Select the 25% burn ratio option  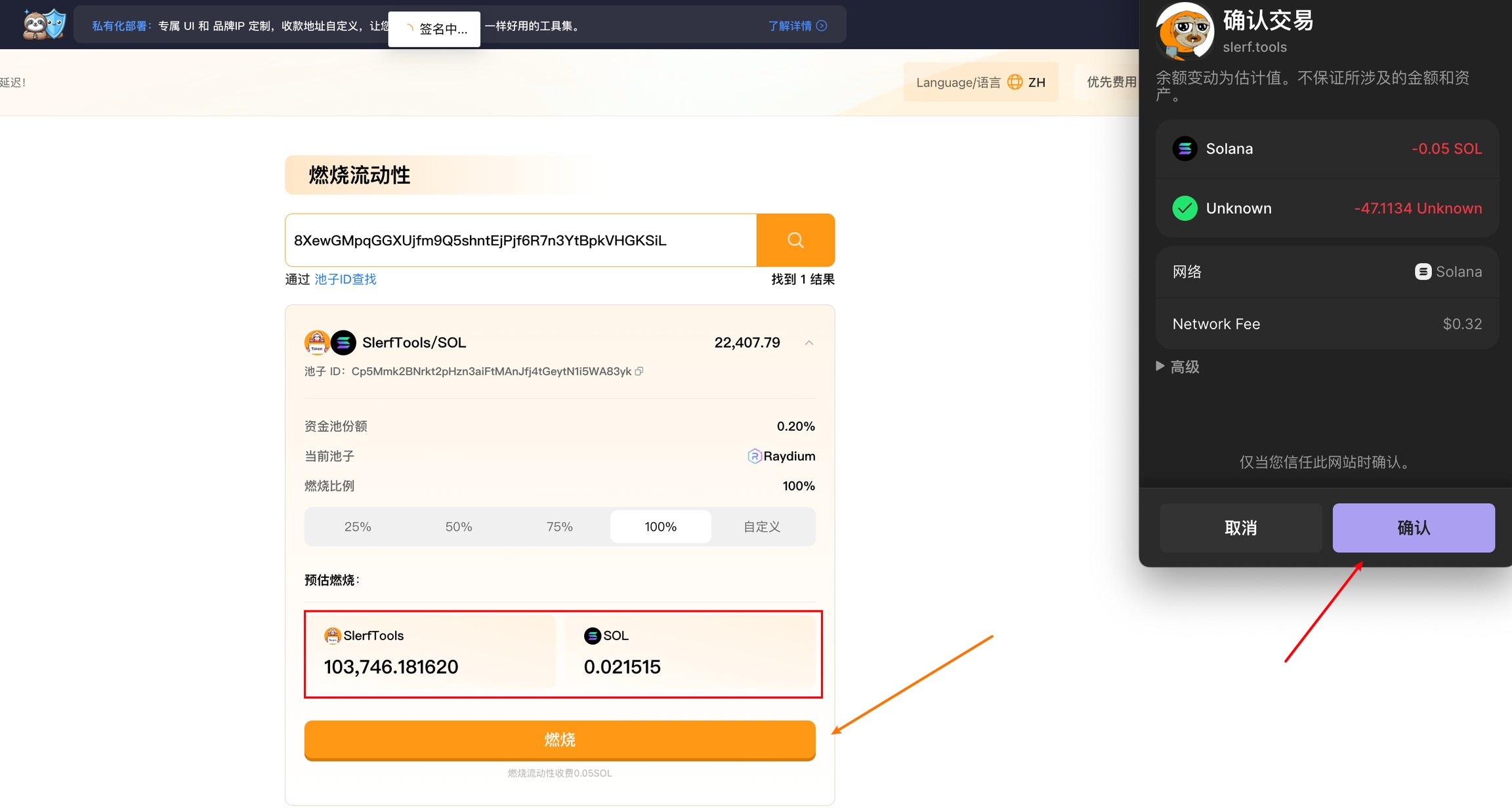click(358, 527)
